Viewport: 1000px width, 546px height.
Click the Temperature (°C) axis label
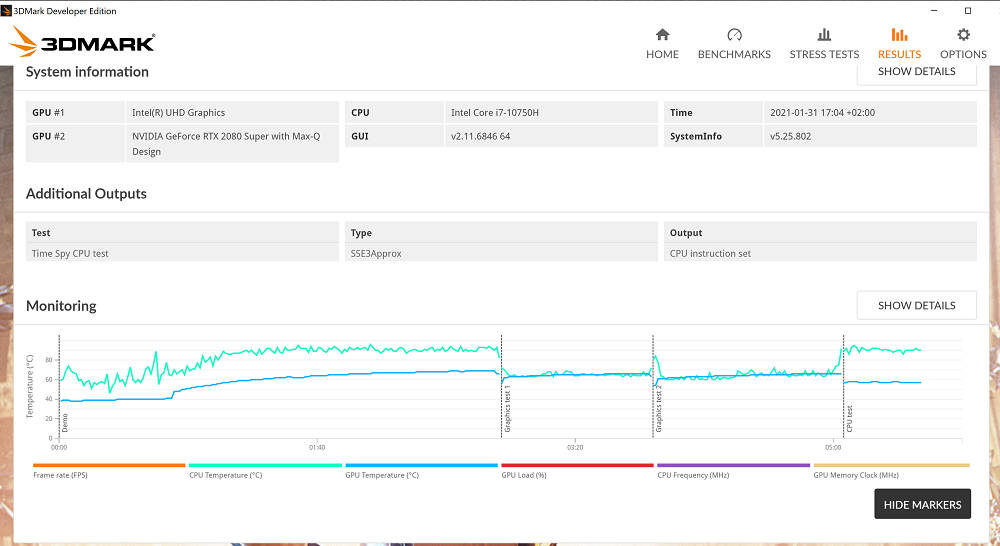pos(29,387)
